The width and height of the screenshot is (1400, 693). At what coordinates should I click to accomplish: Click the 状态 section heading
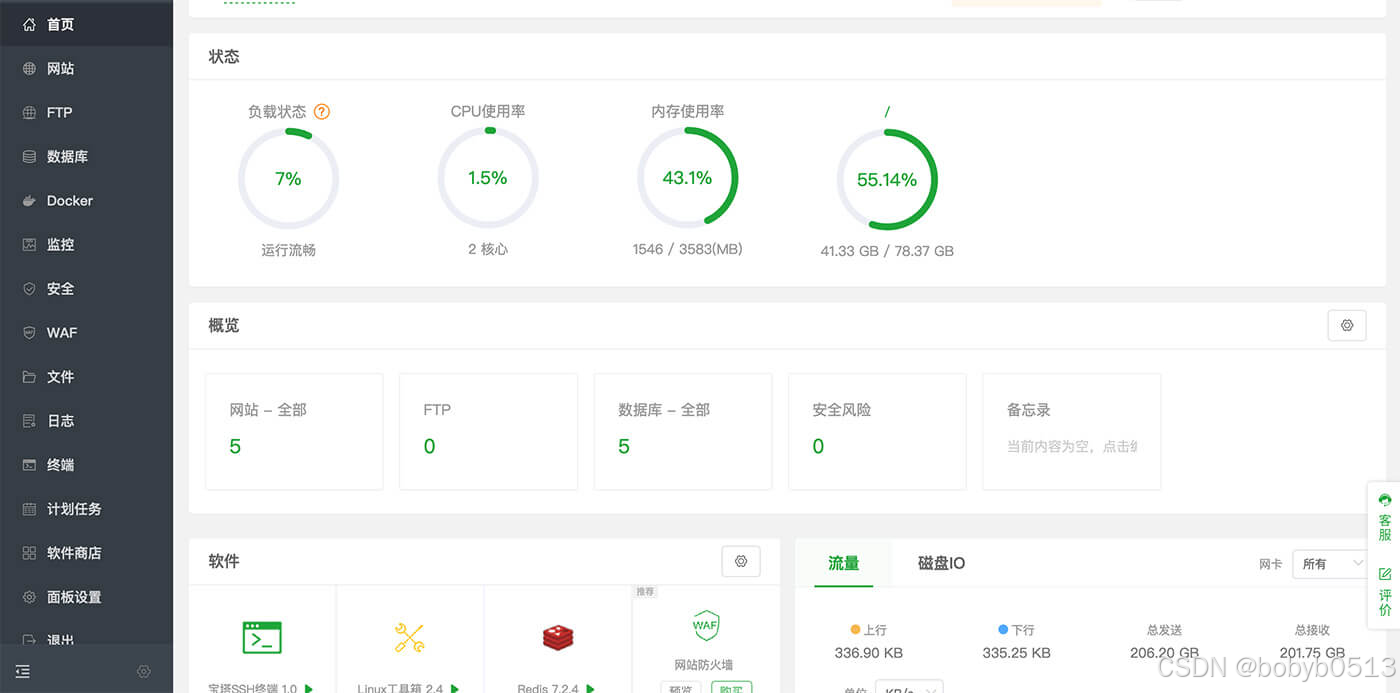(x=224, y=56)
